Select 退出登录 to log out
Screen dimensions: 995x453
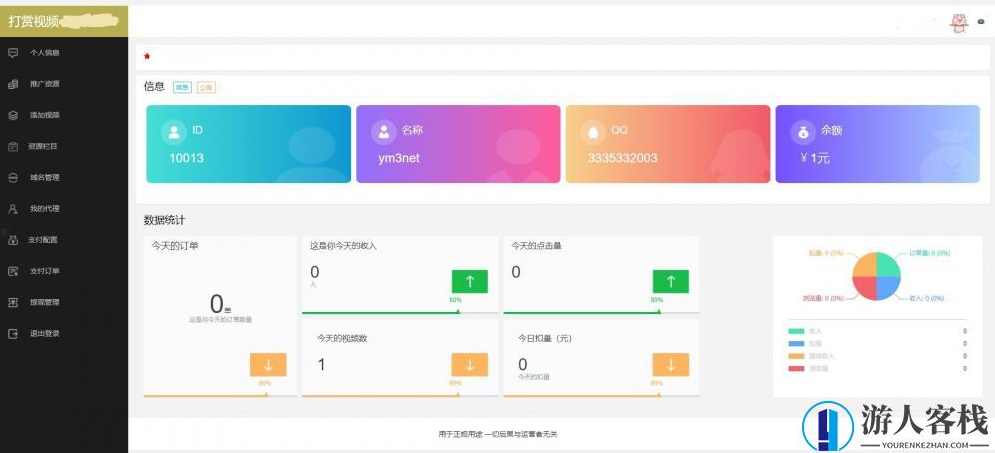point(64,334)
